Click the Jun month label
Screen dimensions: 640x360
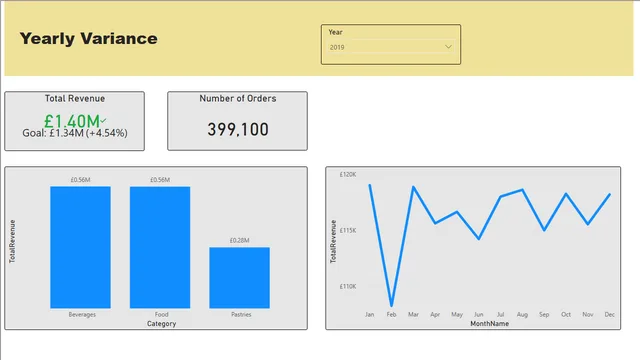point(479,315)
